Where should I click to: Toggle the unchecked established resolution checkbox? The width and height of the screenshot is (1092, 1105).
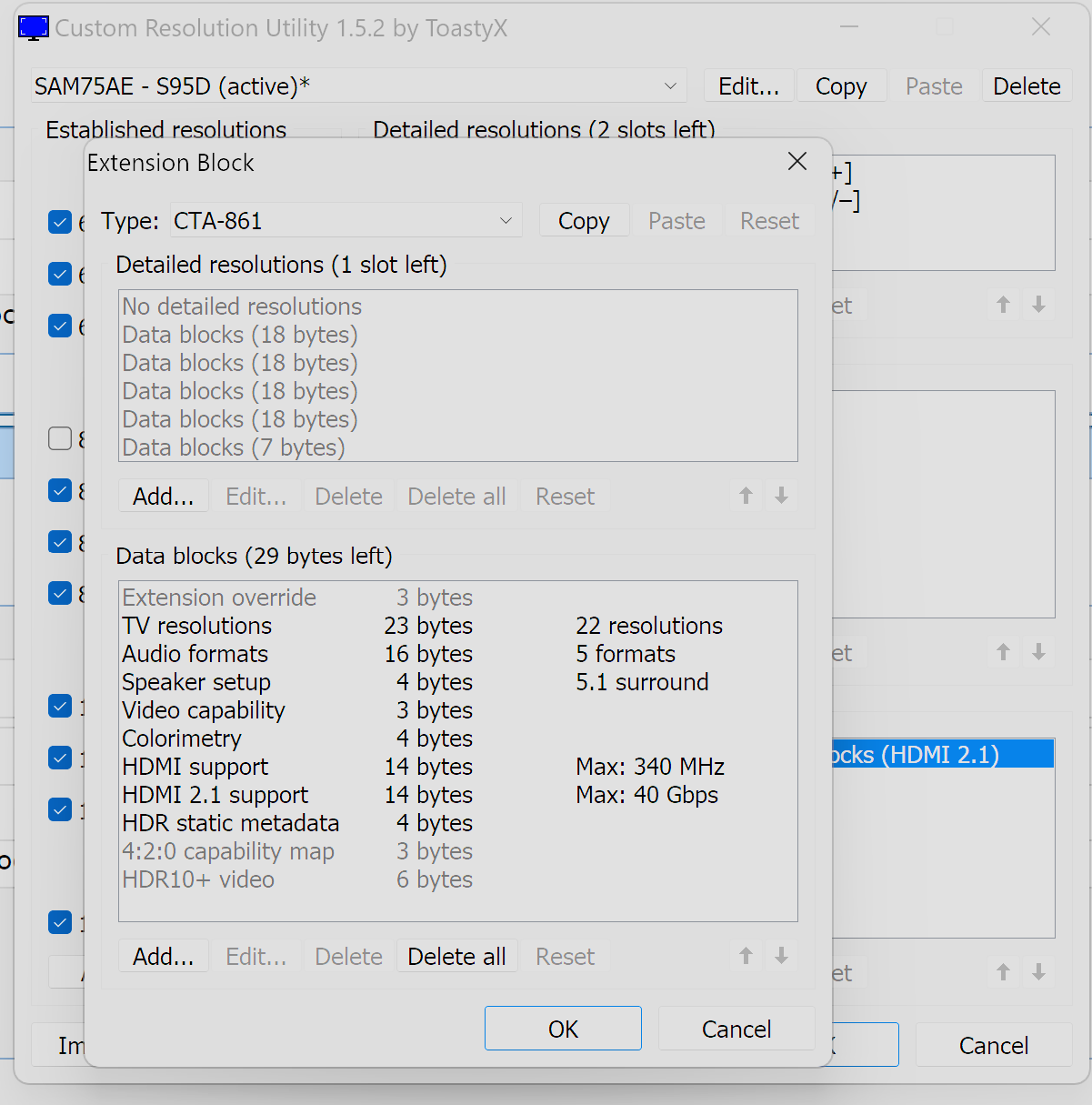click(60, 438)
